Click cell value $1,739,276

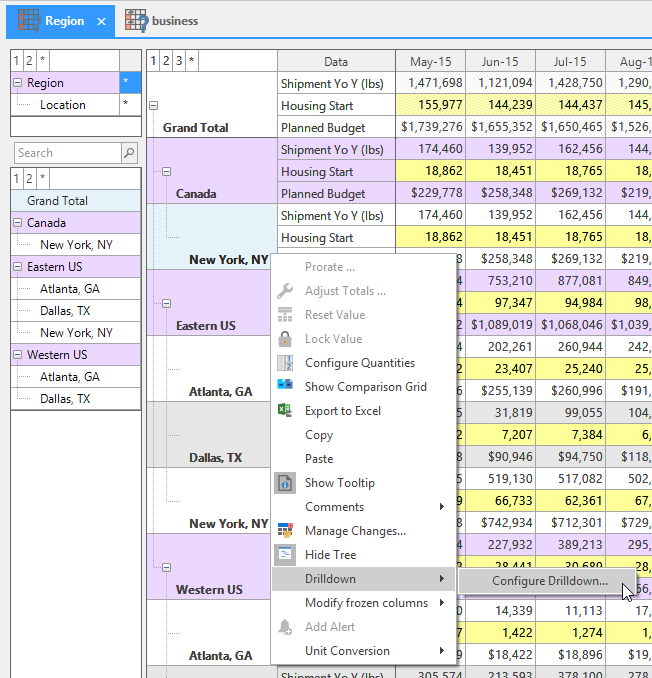point(431,127)
